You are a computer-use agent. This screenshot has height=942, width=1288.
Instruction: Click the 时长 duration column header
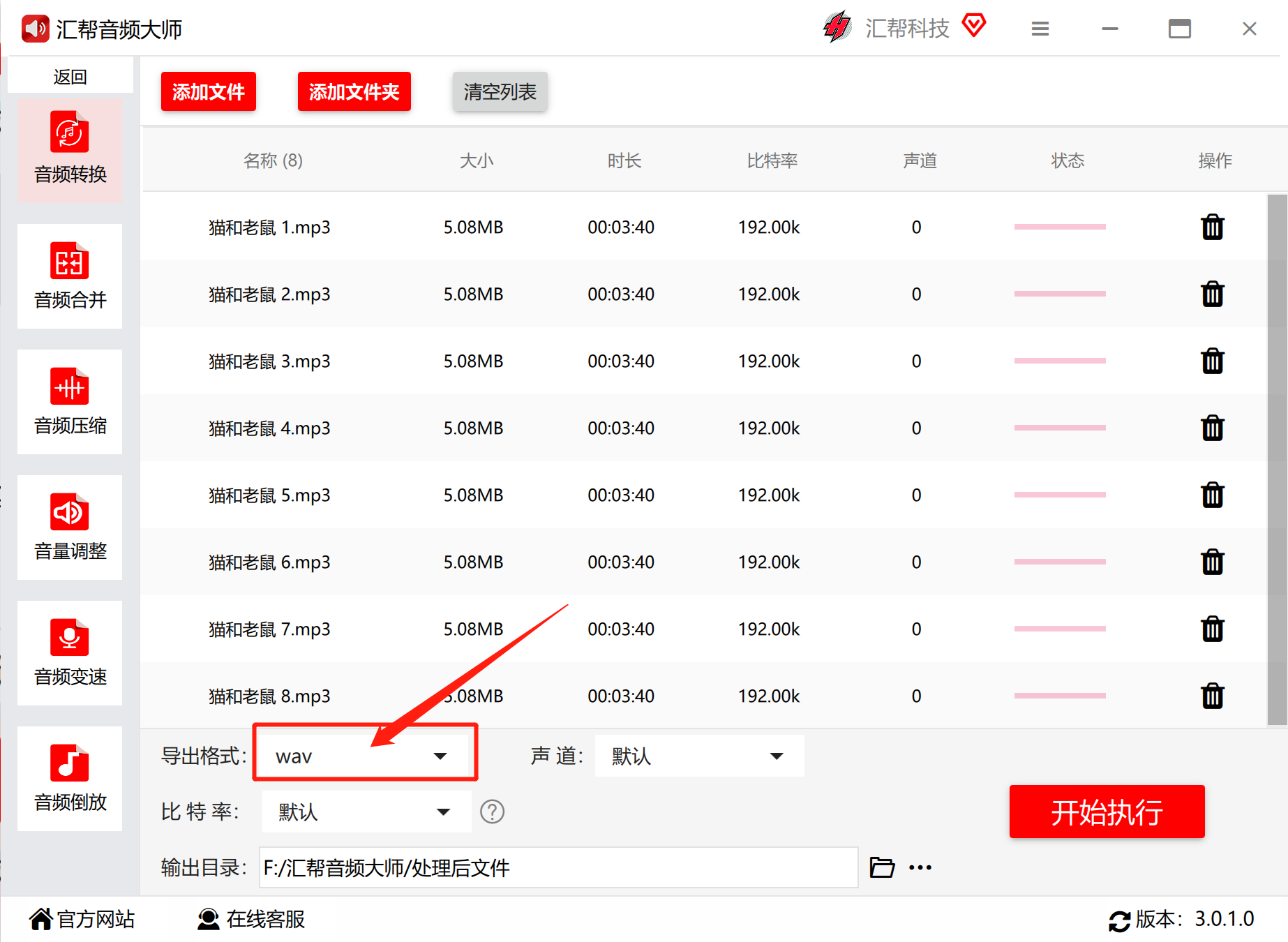(x=624, y=160)
